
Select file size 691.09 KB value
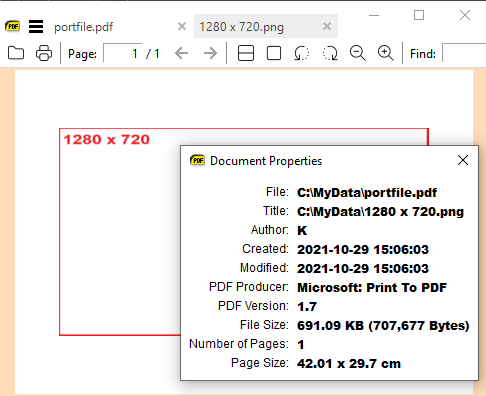pyautogui.click(x=383, y=326)
